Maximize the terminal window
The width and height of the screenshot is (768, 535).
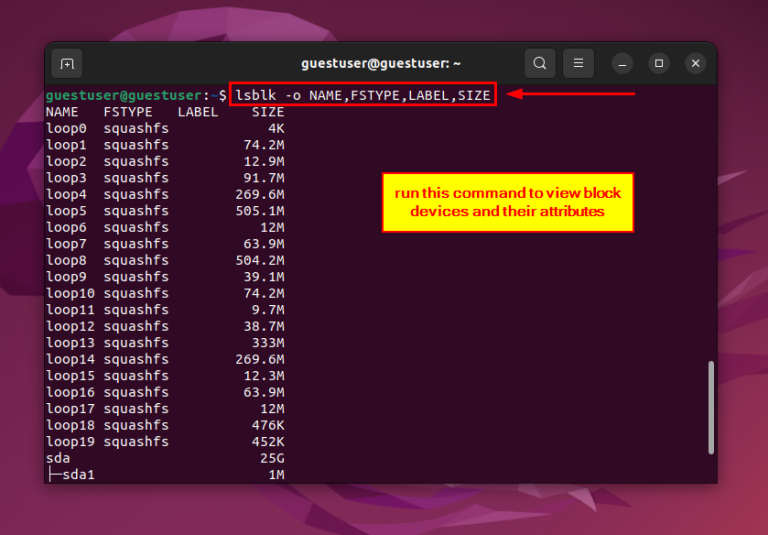click(659, 64)
